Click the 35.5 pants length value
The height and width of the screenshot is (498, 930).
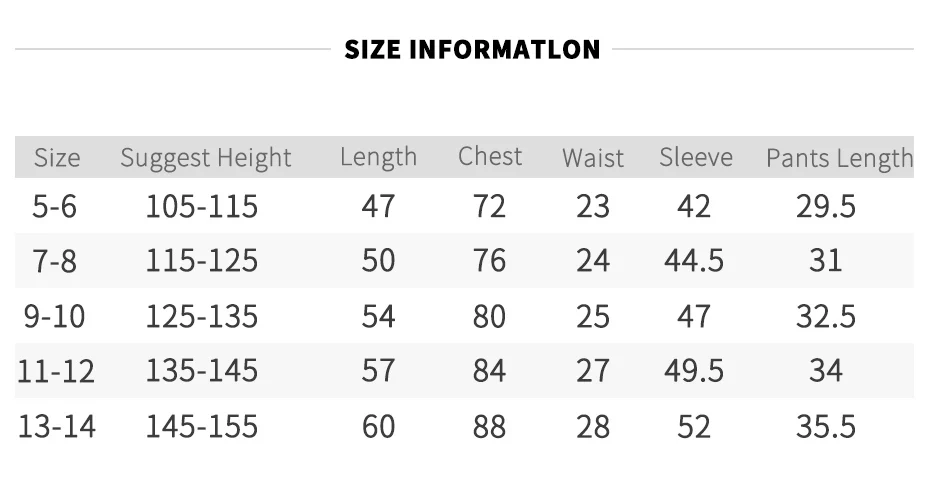(826, 426)
